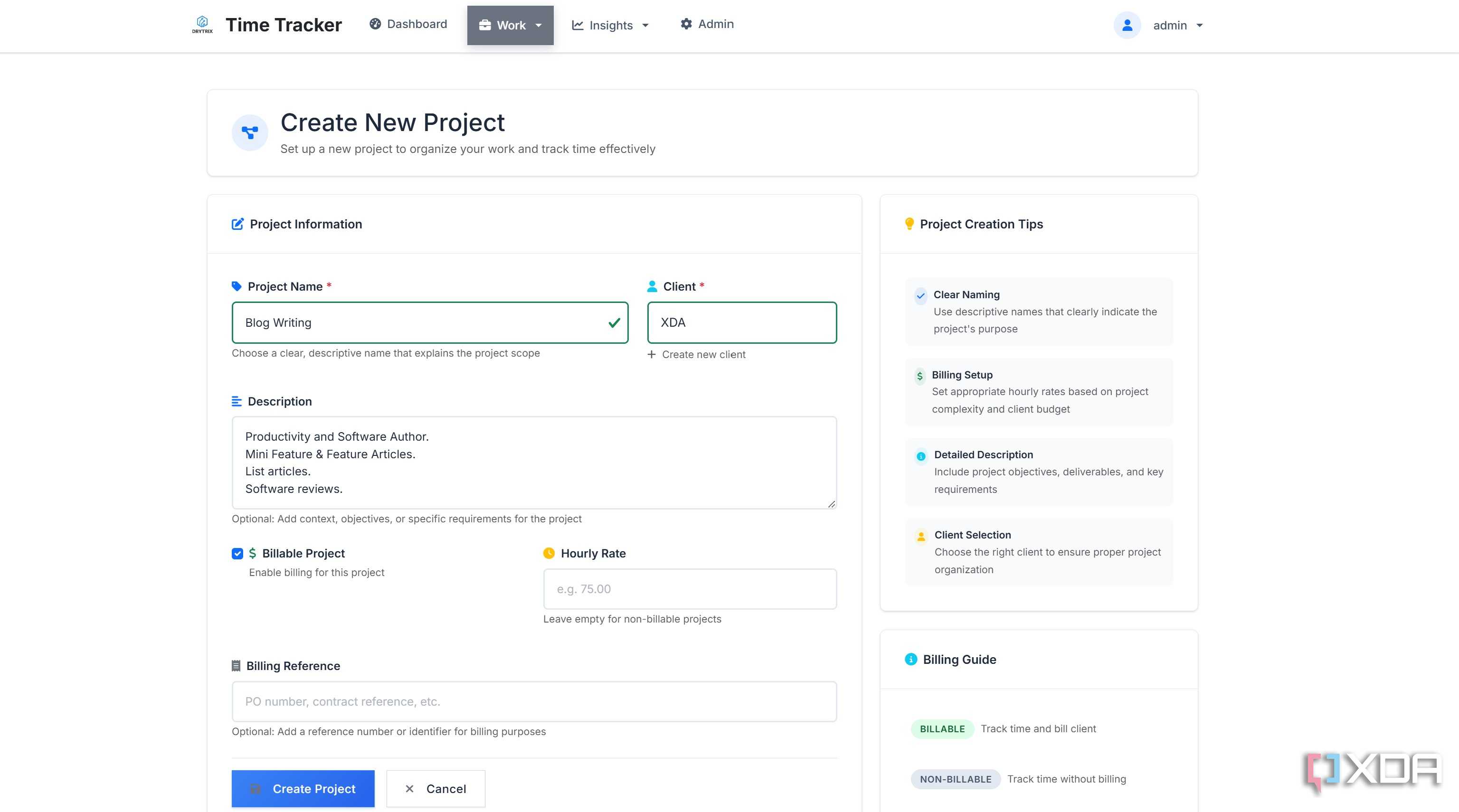
Task: Open the Client selection box showing XDA
Action: click(x=742, y=323)
